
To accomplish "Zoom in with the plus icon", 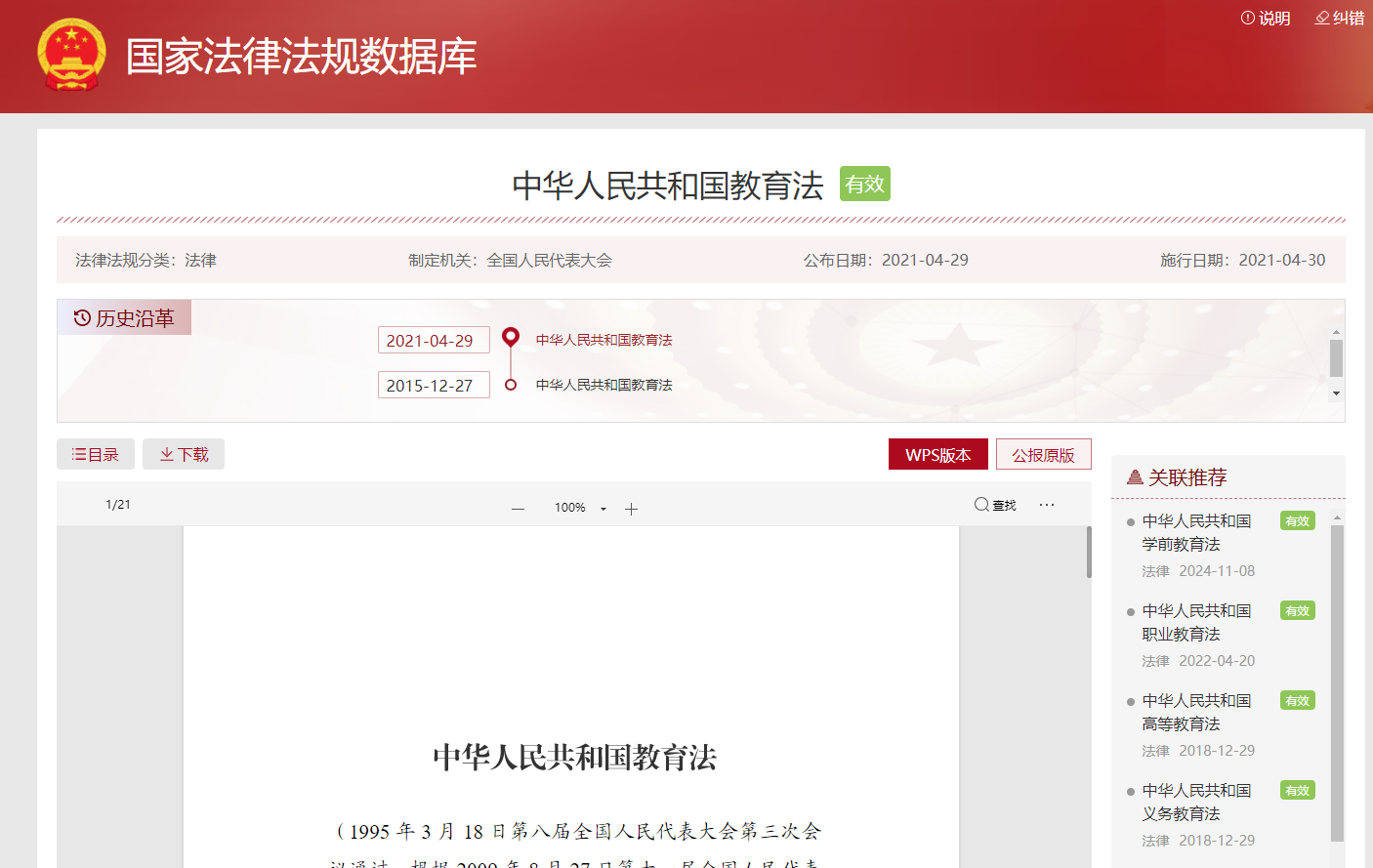I will click(x=631, y=509).
